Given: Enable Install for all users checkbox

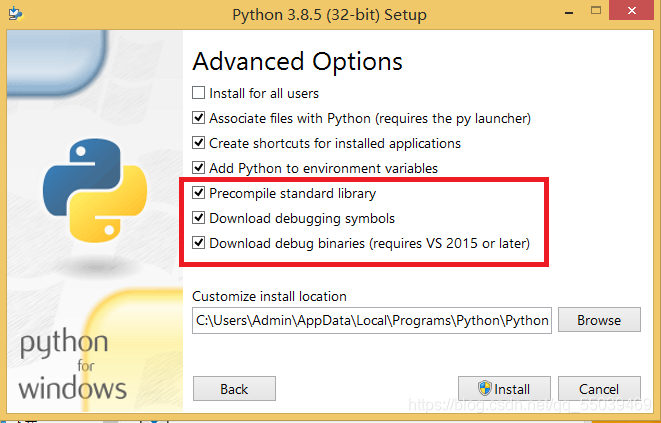Looking at the screenshot, I should 199,93.
